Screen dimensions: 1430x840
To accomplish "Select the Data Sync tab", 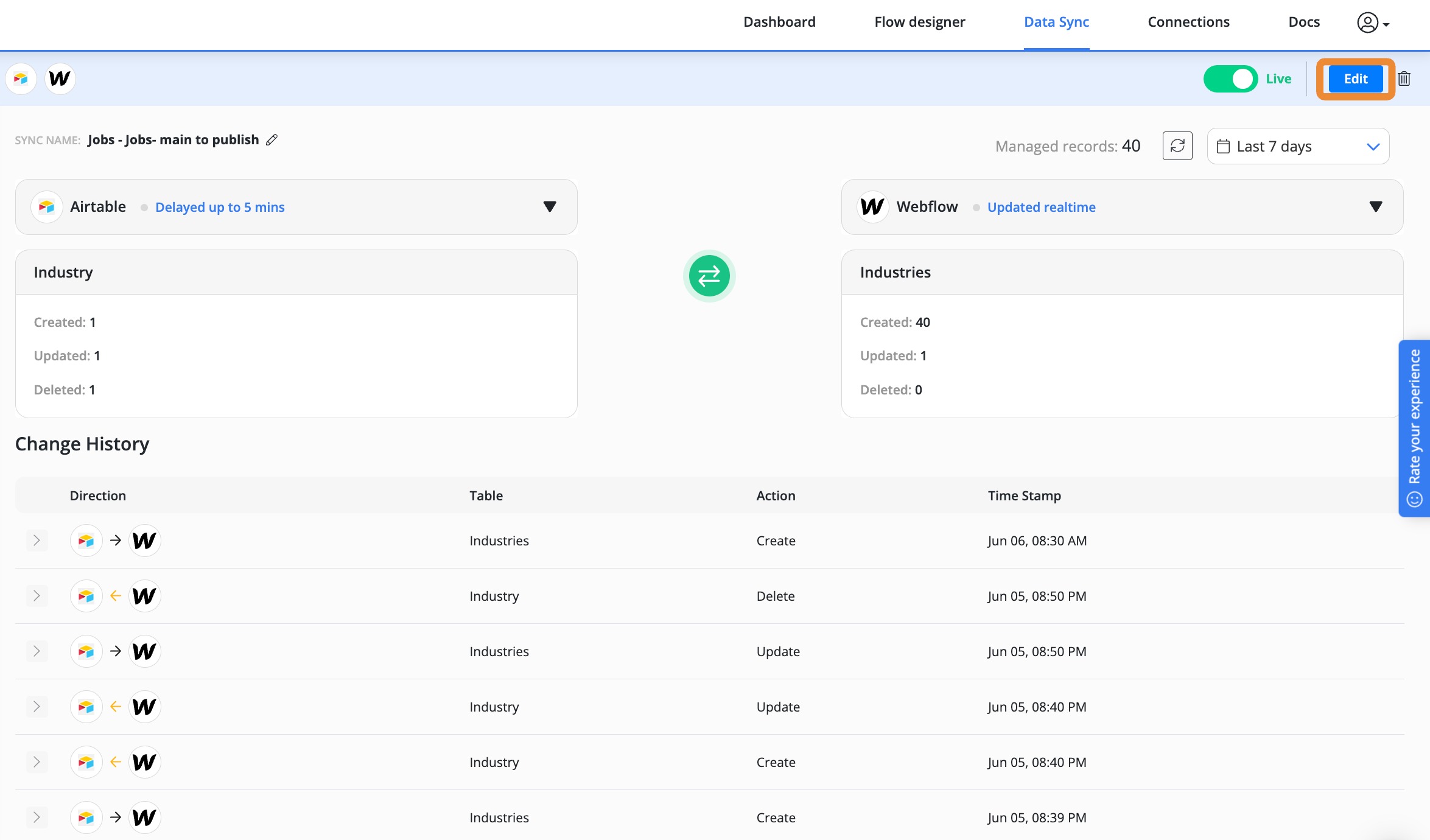I will point(1056,22).
